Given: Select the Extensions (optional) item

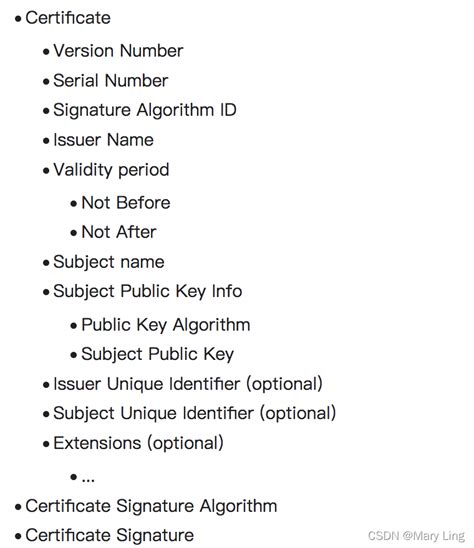Looking at the screenshot, I should click(x=138, y=443).
